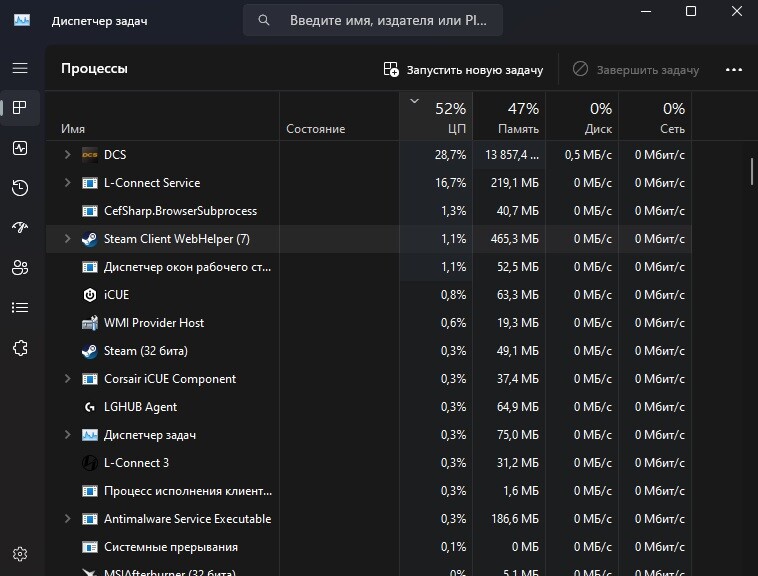
Task: Select the Processes page icon in sidebar
Action: point(20,107)
